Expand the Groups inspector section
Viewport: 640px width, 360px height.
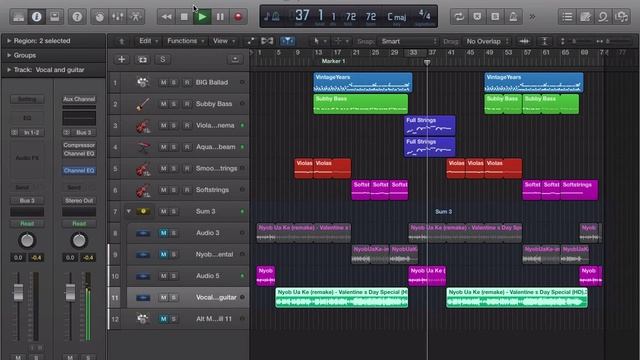tap(9, 55)
